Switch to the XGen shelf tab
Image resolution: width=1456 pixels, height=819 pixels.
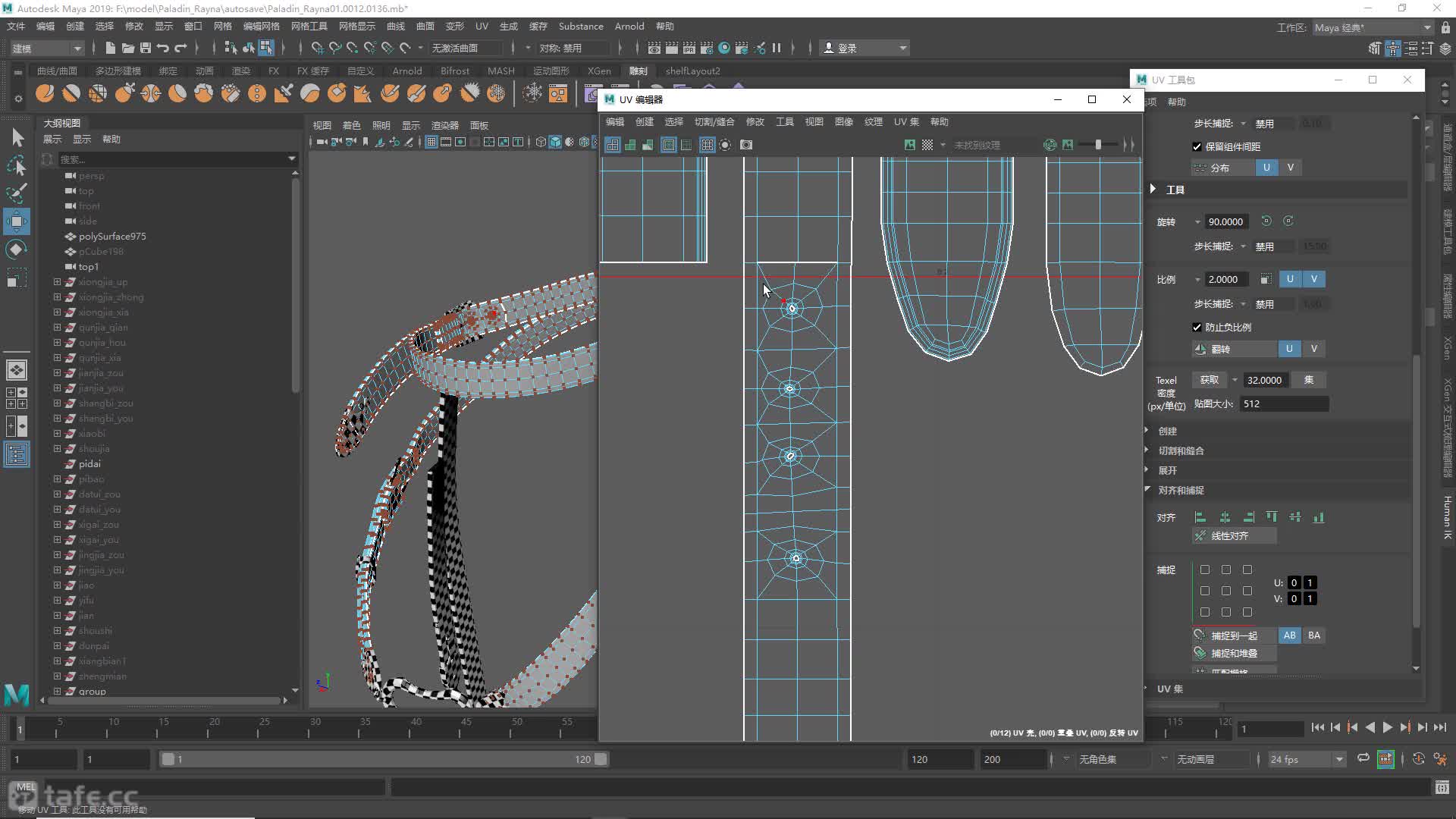pyautogui.click(x=599, y=71)
